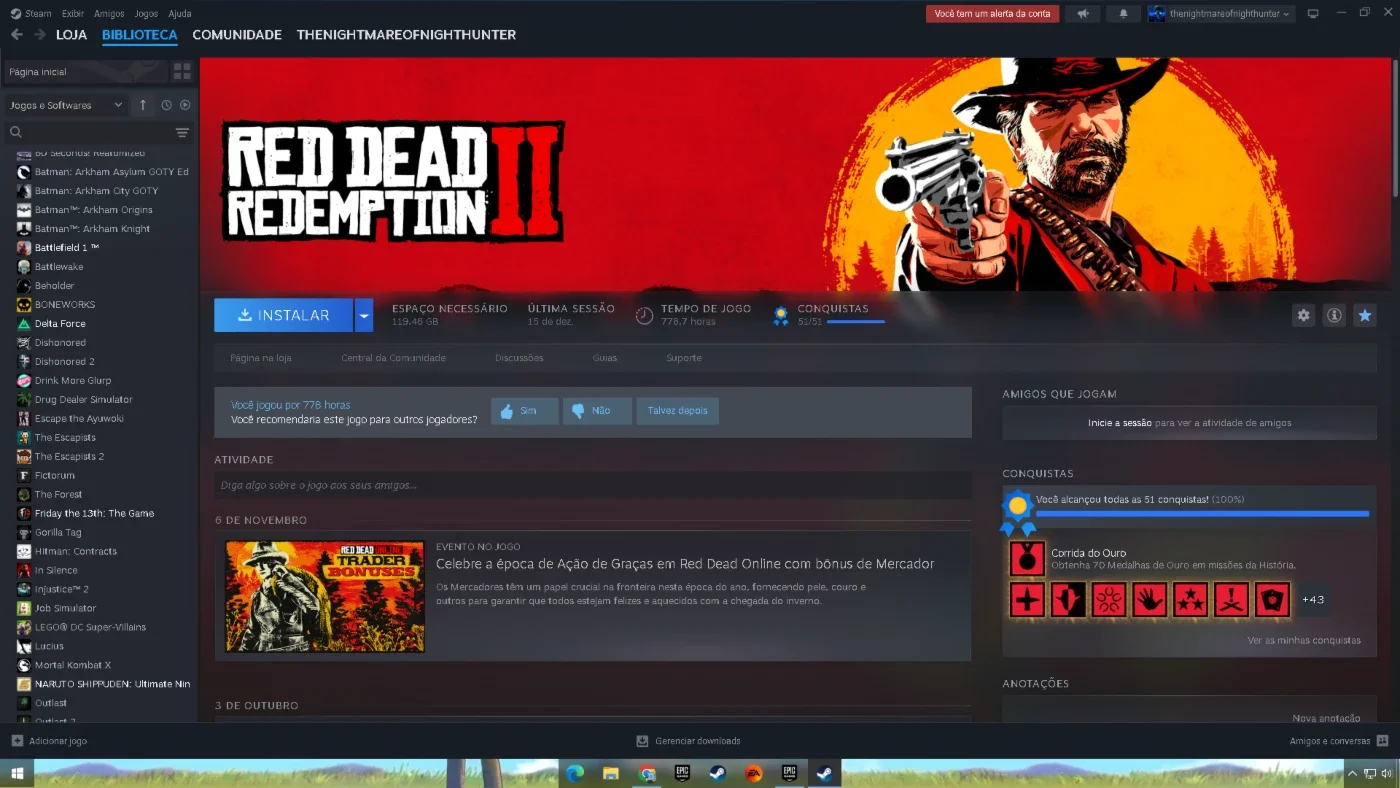The width and height of the screenshot is (1400, 788).
Task: Open the announcements megaphone icon
Action: pyautogui.click(x=1082, y=14)
